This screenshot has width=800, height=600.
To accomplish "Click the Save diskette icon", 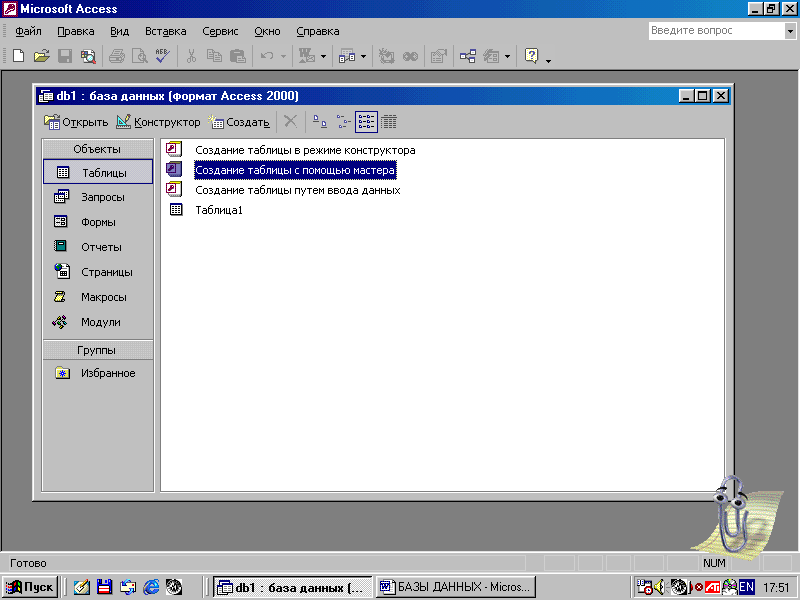I will (65, 56).
